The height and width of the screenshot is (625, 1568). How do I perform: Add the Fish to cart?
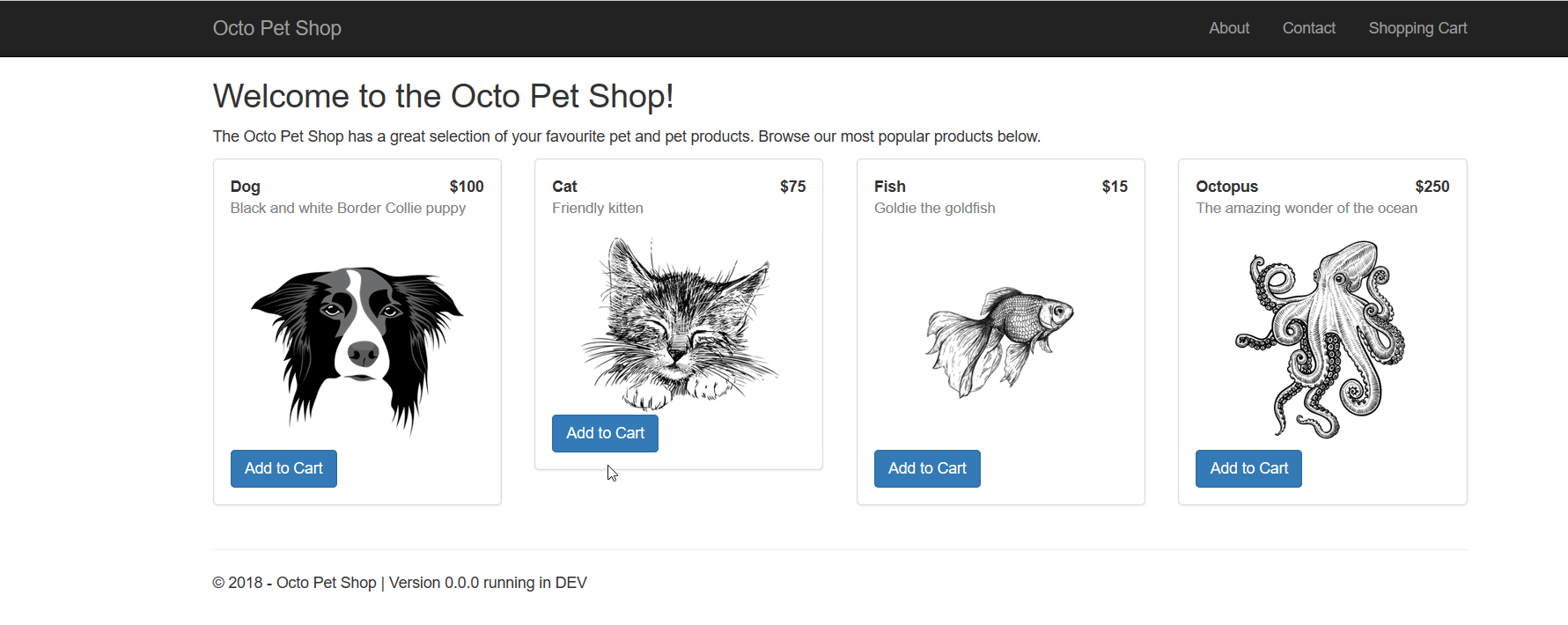pos(927,468)
